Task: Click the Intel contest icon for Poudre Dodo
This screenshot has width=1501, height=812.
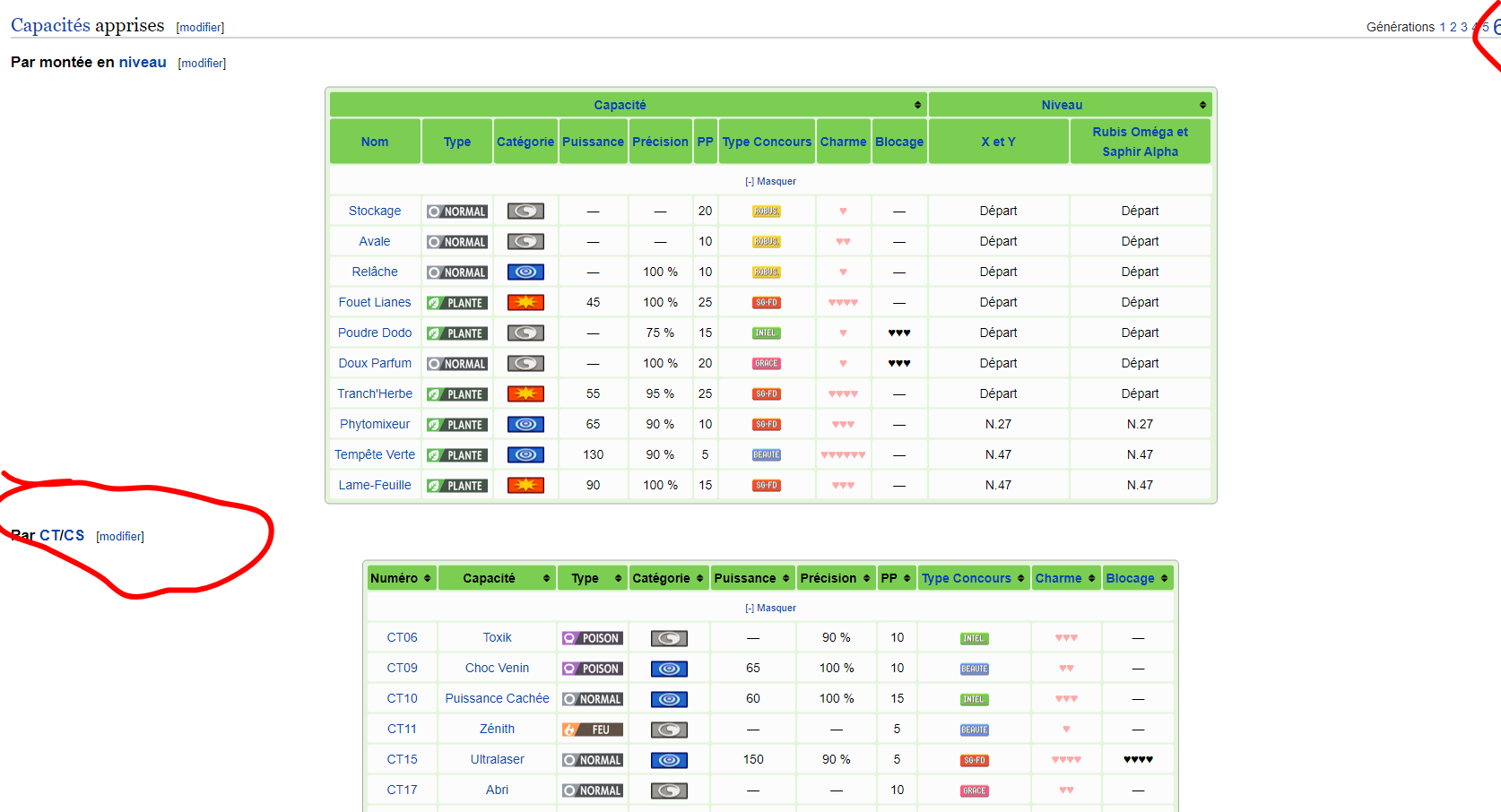Action: coord(766,333)
